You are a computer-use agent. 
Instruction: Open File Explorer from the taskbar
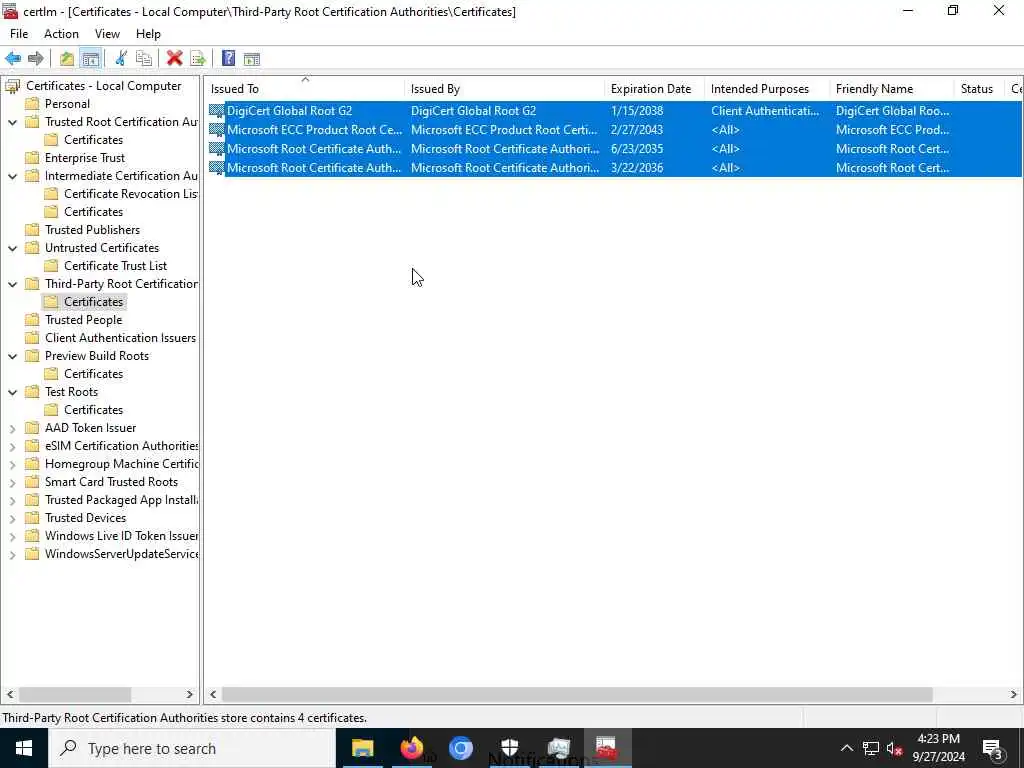362,748
